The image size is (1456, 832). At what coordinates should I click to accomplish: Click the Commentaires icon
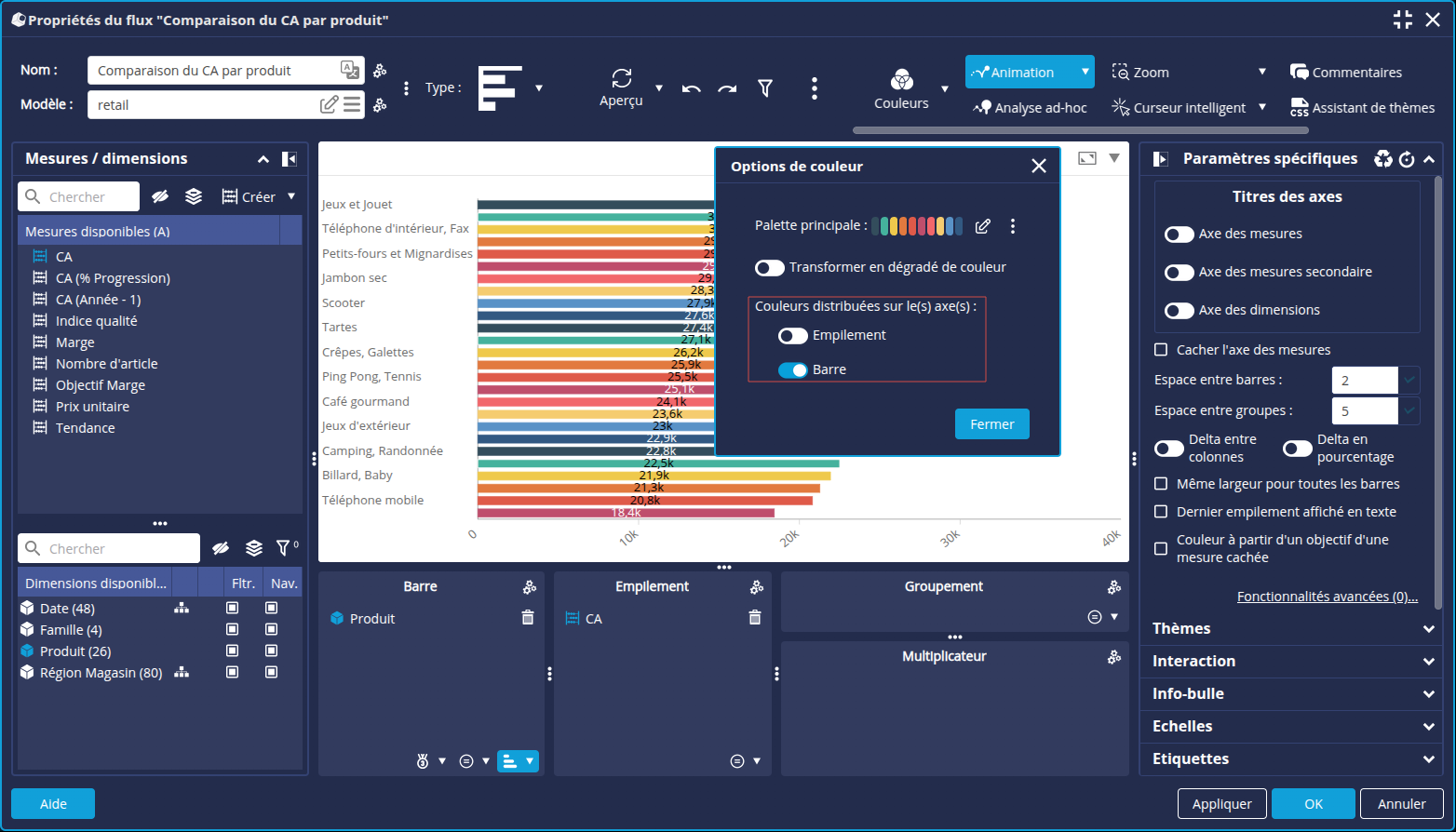coord(1299,73)
